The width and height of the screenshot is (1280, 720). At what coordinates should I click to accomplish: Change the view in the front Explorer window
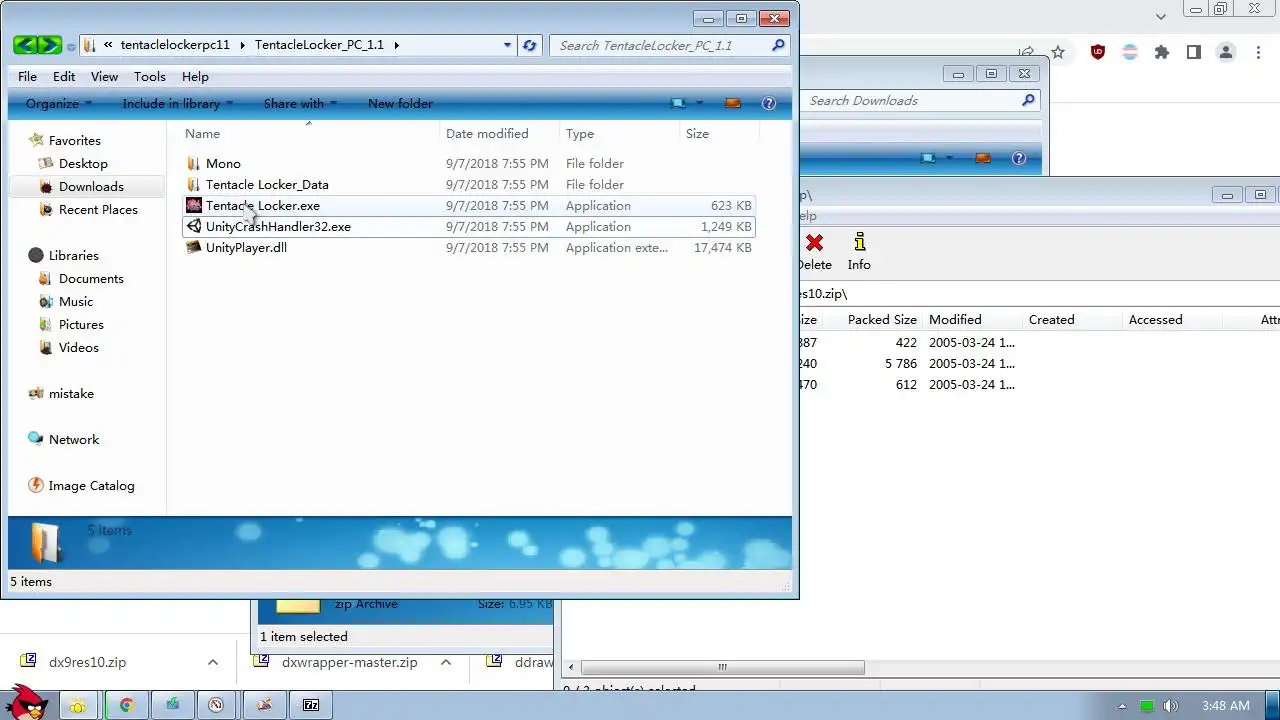[x=679, y=103]
